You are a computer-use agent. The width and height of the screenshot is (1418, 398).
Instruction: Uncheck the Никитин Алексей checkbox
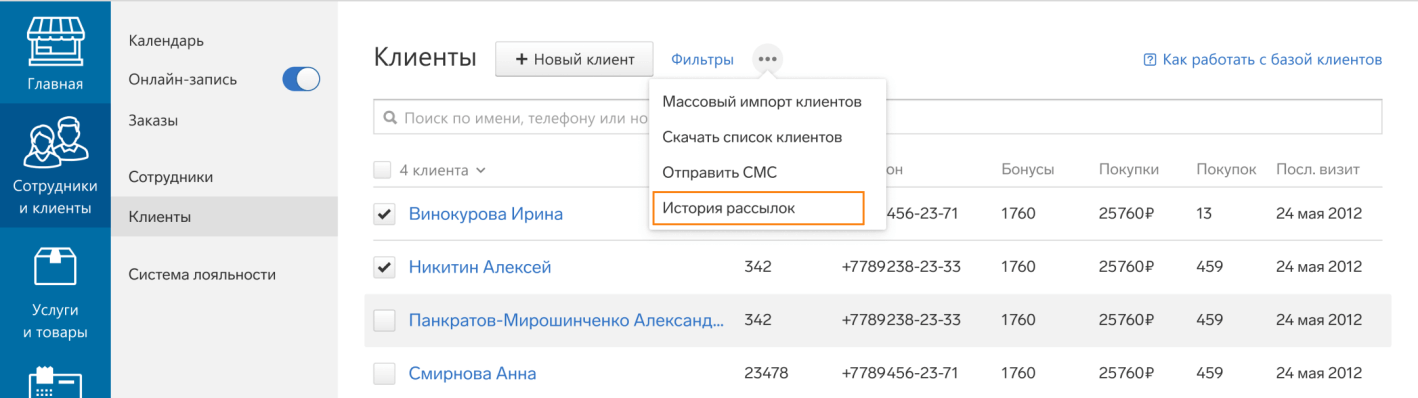click(384, 267)
